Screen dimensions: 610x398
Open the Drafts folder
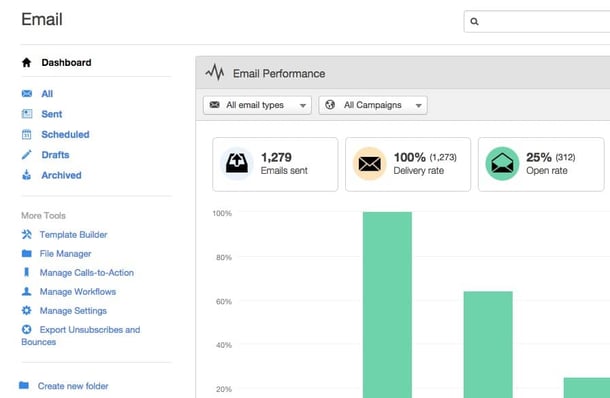coord(55,155)
